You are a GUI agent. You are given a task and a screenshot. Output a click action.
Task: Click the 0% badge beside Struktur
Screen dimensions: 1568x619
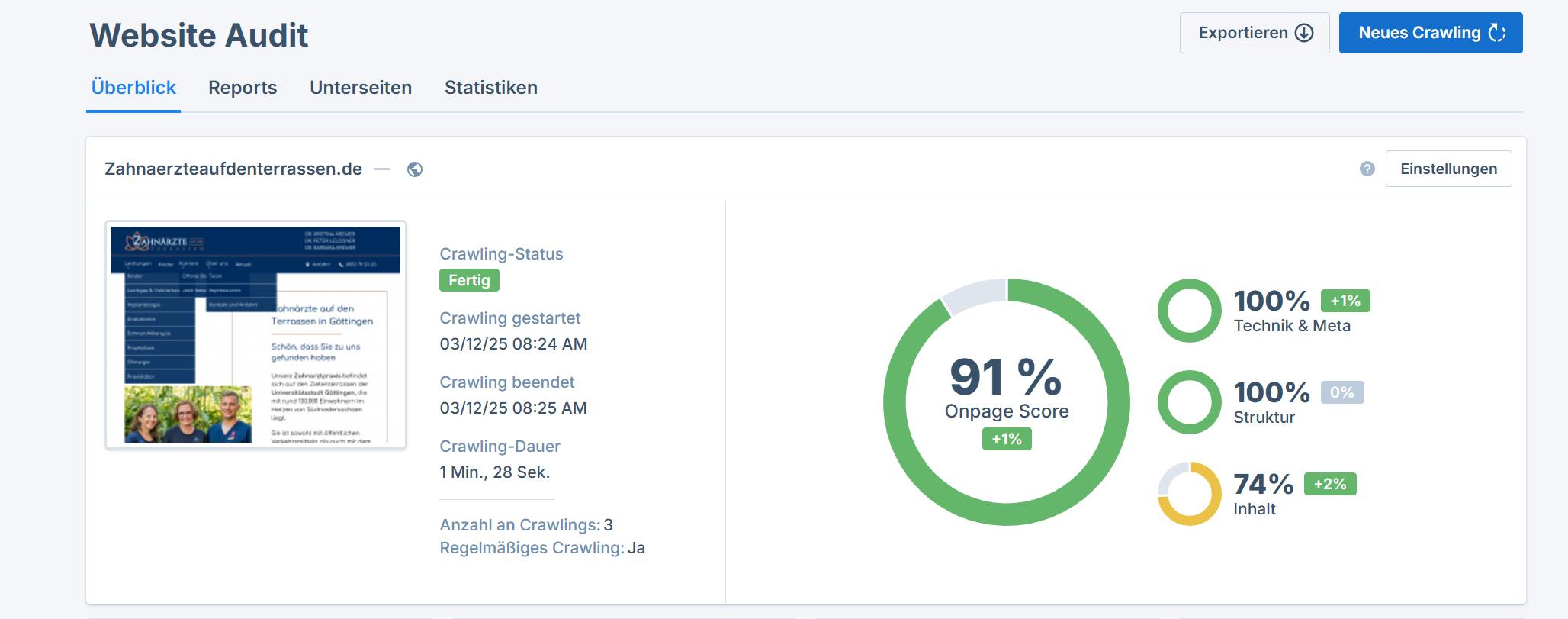point(1341,392)
